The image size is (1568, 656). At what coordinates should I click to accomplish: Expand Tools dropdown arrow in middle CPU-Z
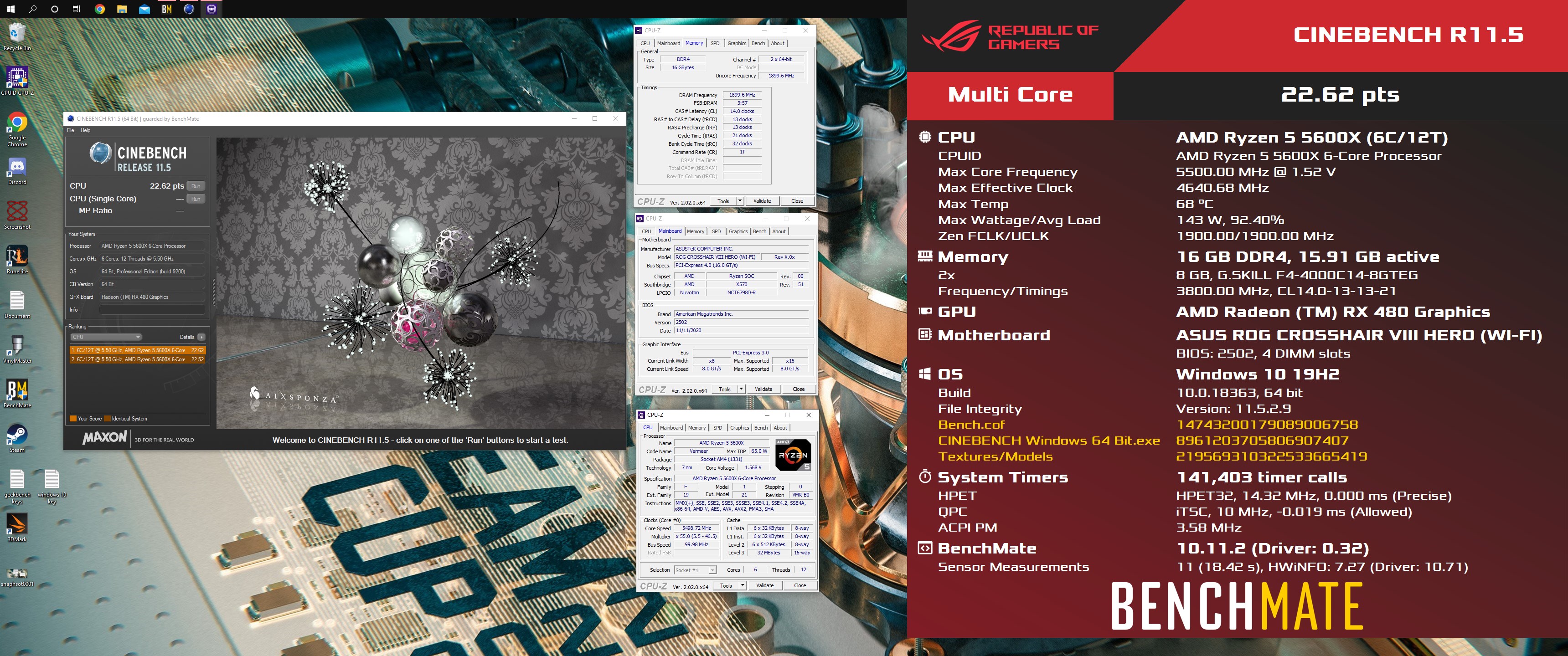(742, 389)
